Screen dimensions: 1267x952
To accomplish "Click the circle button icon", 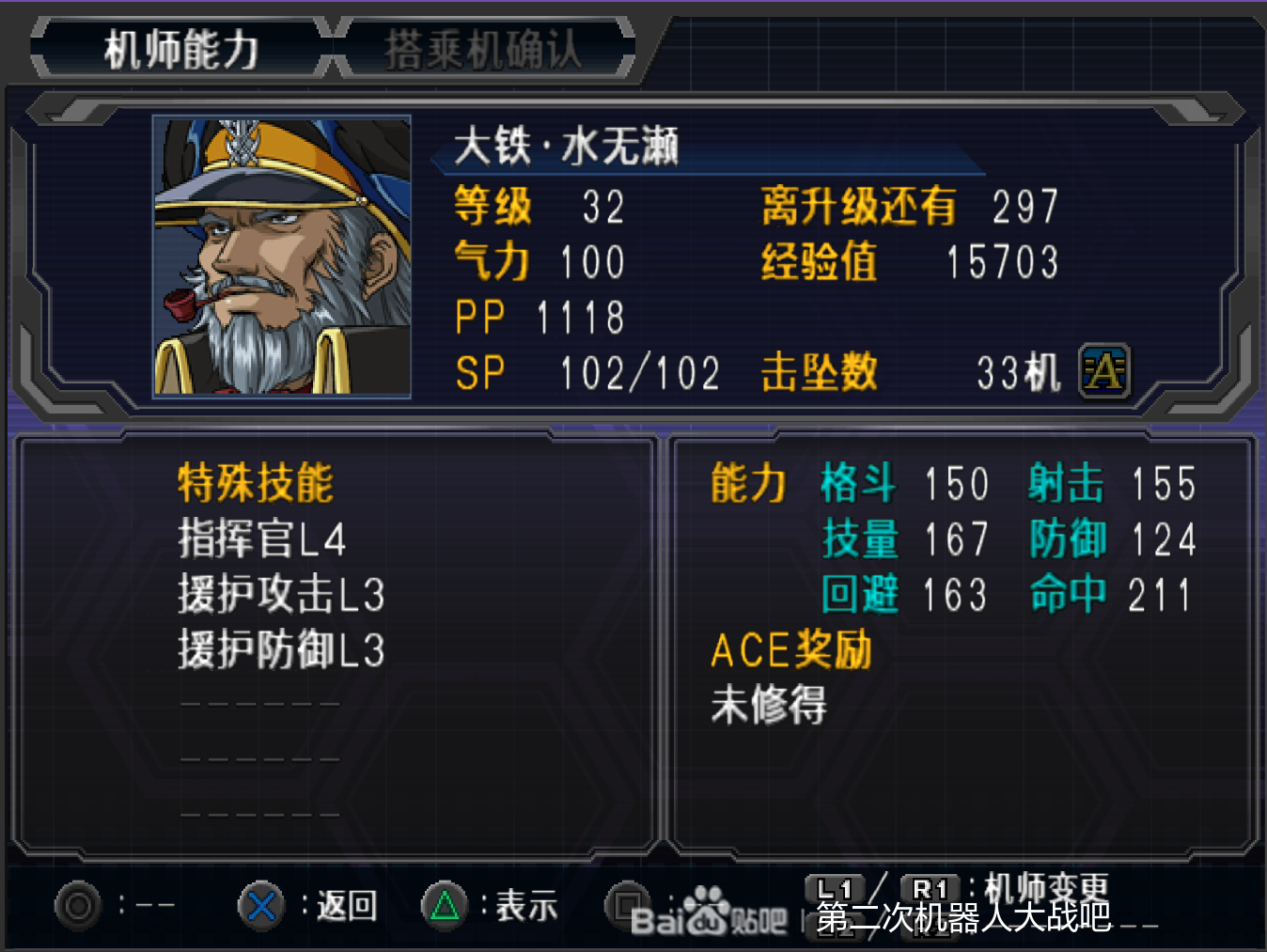I will pyautogui.click(x=78, y=906).
